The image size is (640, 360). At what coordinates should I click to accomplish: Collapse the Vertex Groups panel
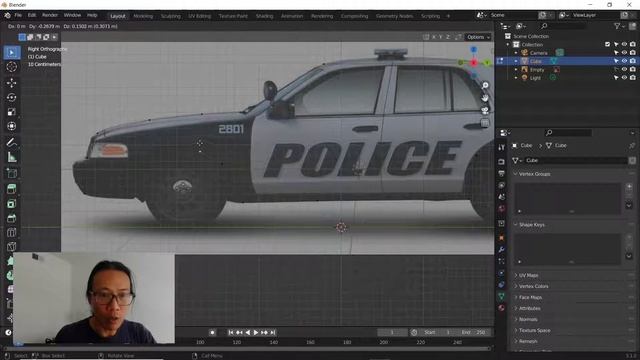516,174
